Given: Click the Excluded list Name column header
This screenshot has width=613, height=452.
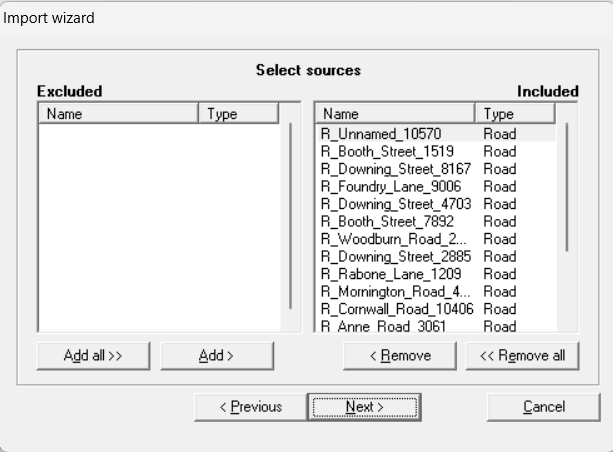Looking at the screenshot, I should (x=118, y=114).
